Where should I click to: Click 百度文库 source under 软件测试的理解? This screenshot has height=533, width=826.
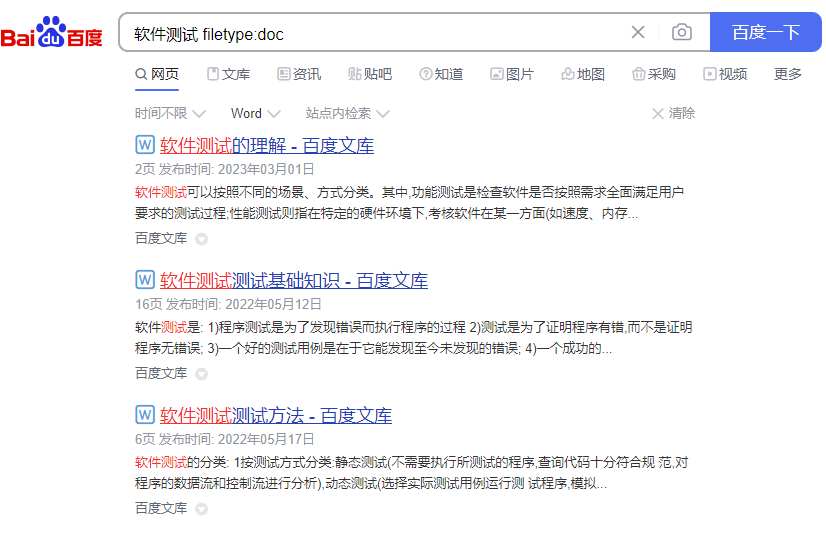(x=161, y=239)
